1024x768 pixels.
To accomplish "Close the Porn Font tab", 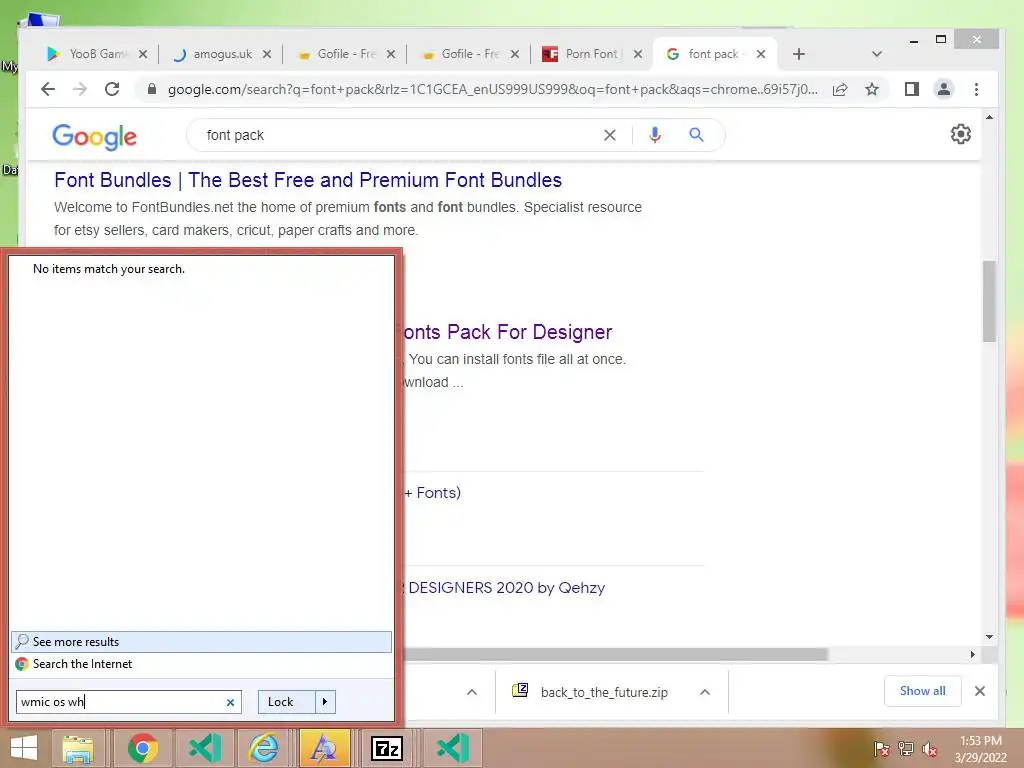I will coord(638,54).
